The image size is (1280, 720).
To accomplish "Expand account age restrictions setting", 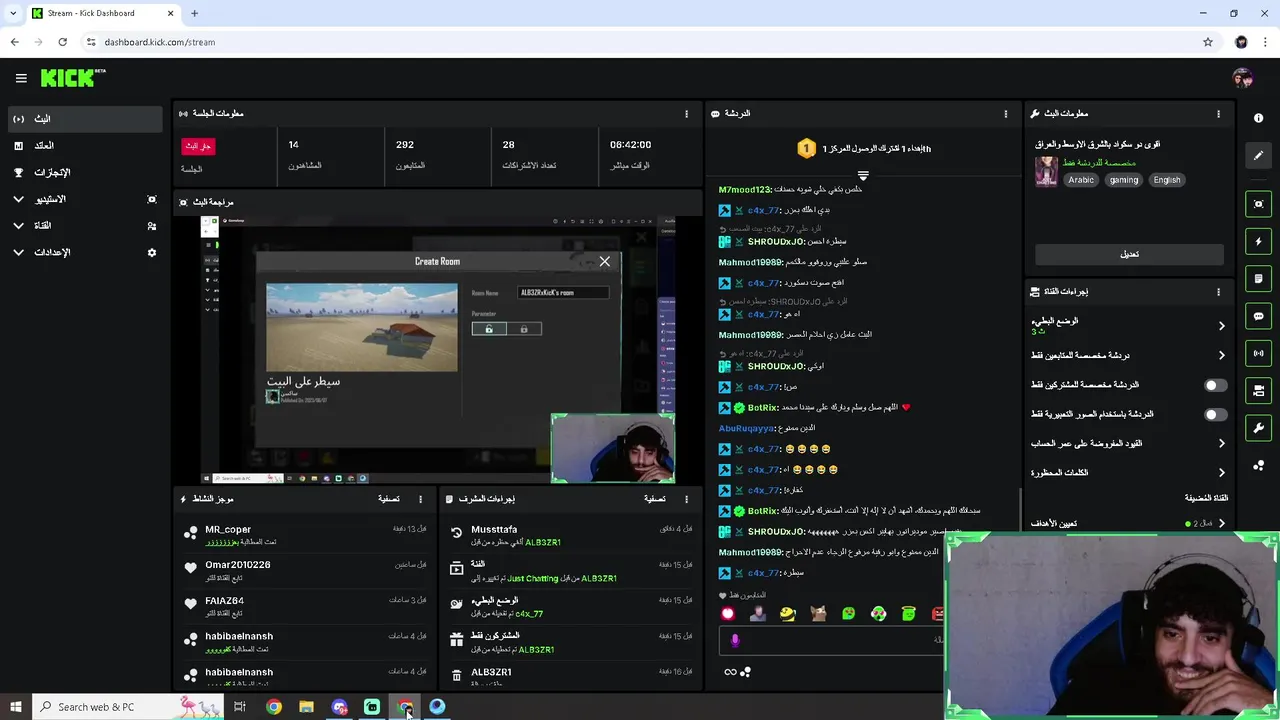I will point(1221,443).
